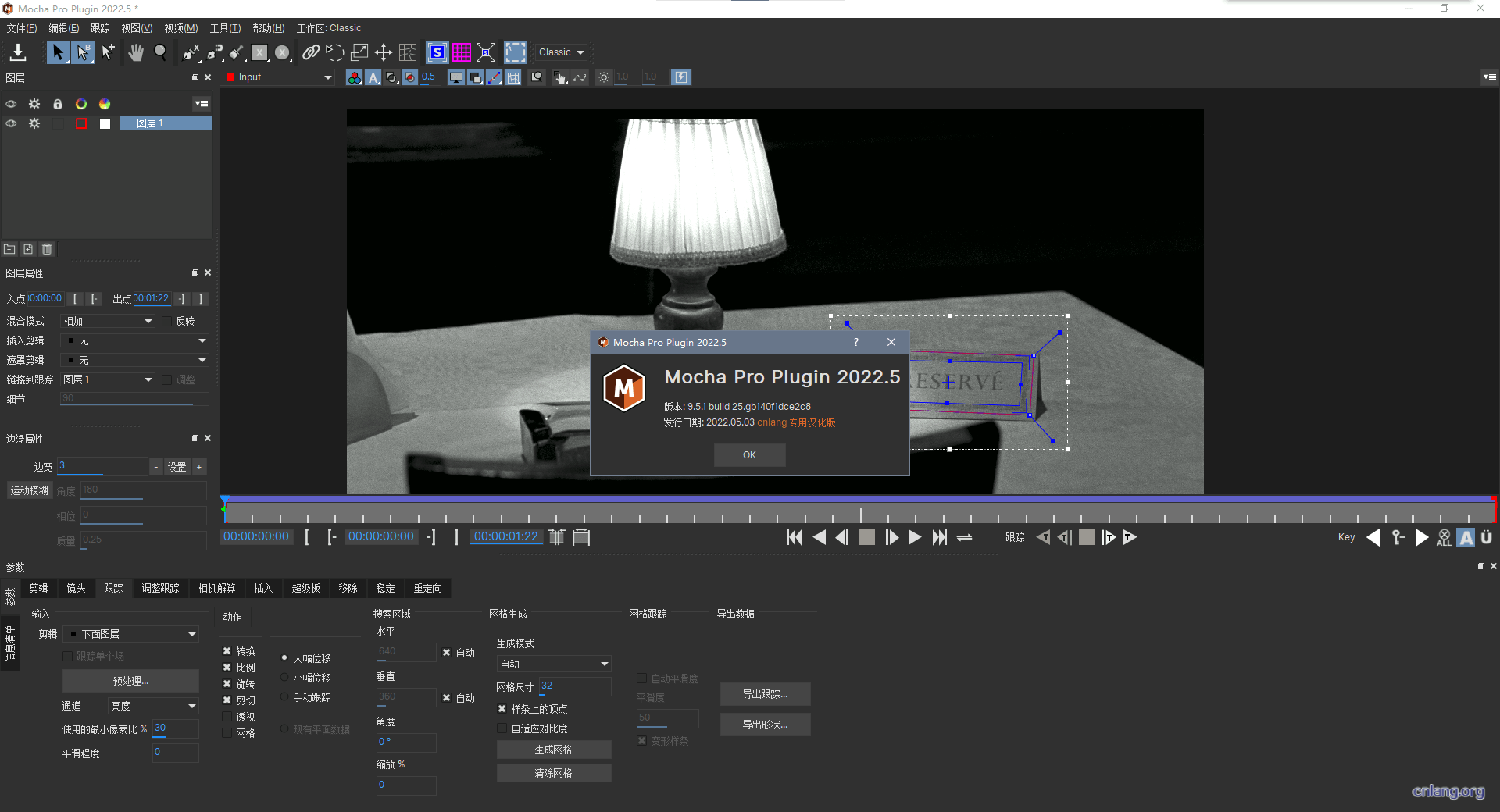Click the Expand Surface to image icon

click(486, 52)
